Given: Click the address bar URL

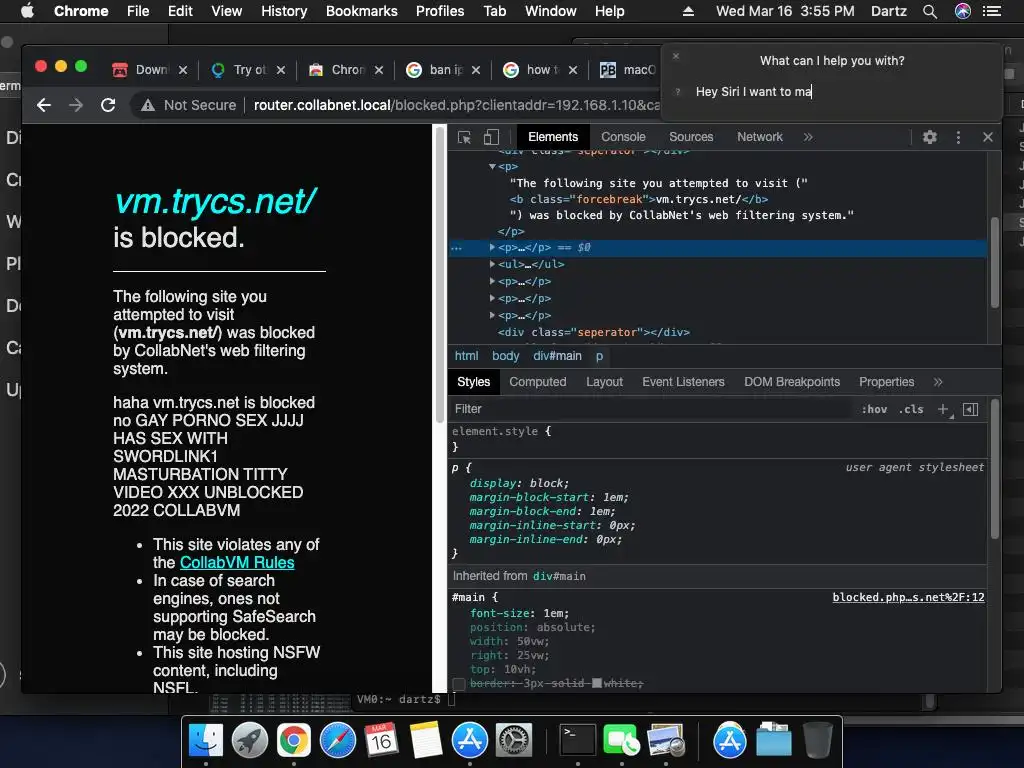Looking at the screenshot, I should pos(456,105).
